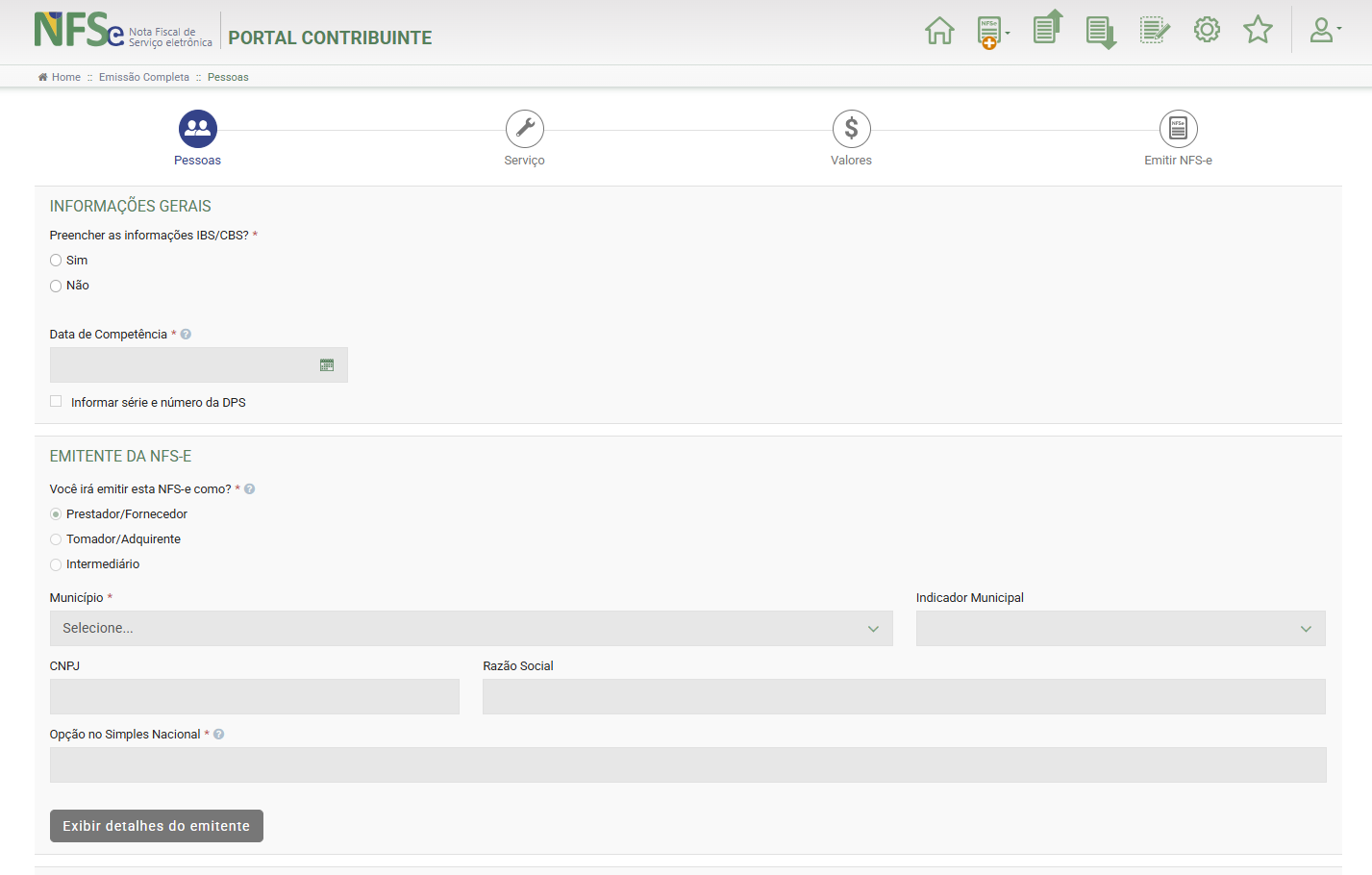Open the user profile menu icon
The height and width of the screenshot is (875, 1372).
(1325, 31)
